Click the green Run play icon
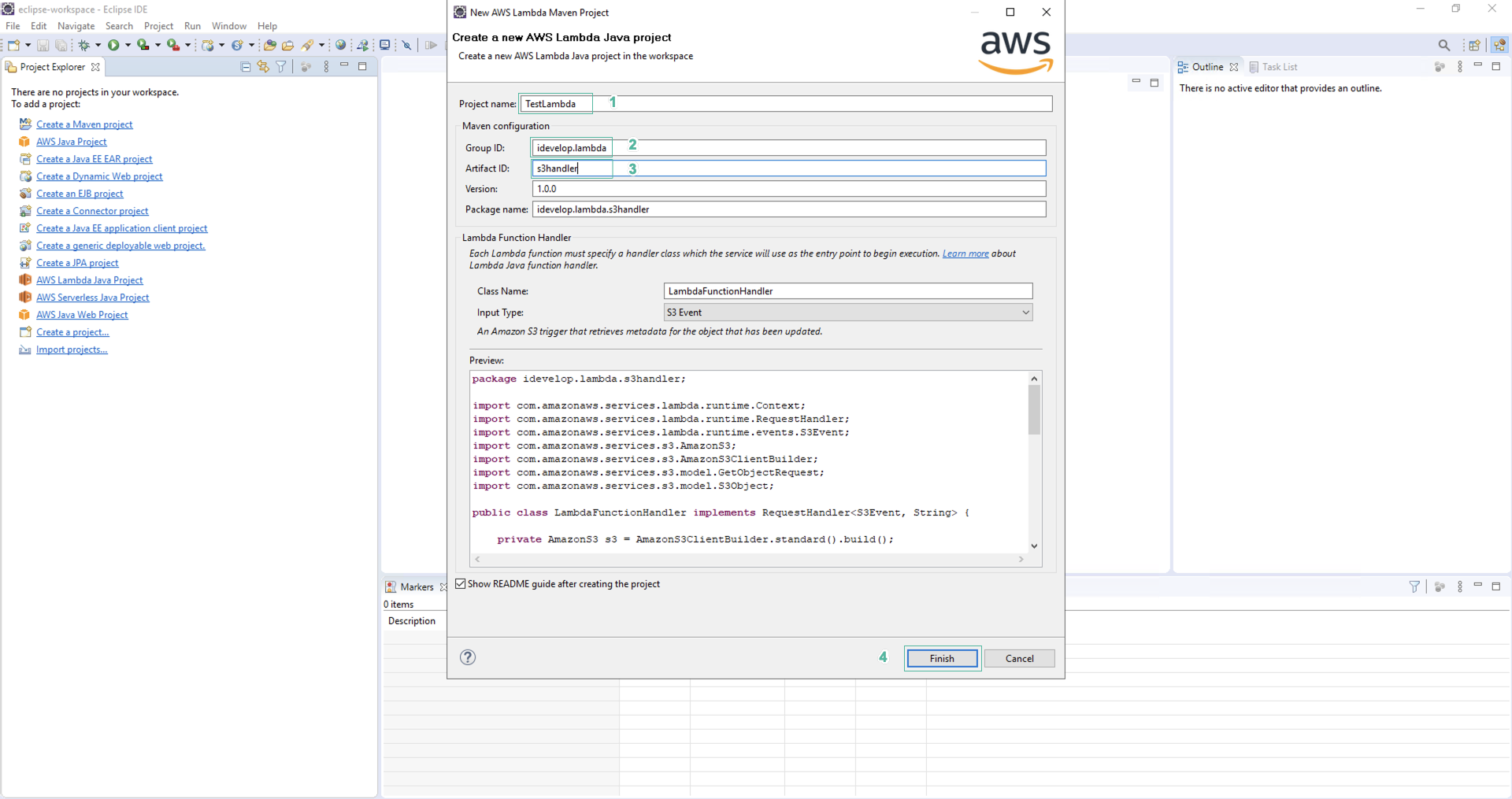Image resolution: width=1512 pixels, height=799 pixels. pos(113,46)
